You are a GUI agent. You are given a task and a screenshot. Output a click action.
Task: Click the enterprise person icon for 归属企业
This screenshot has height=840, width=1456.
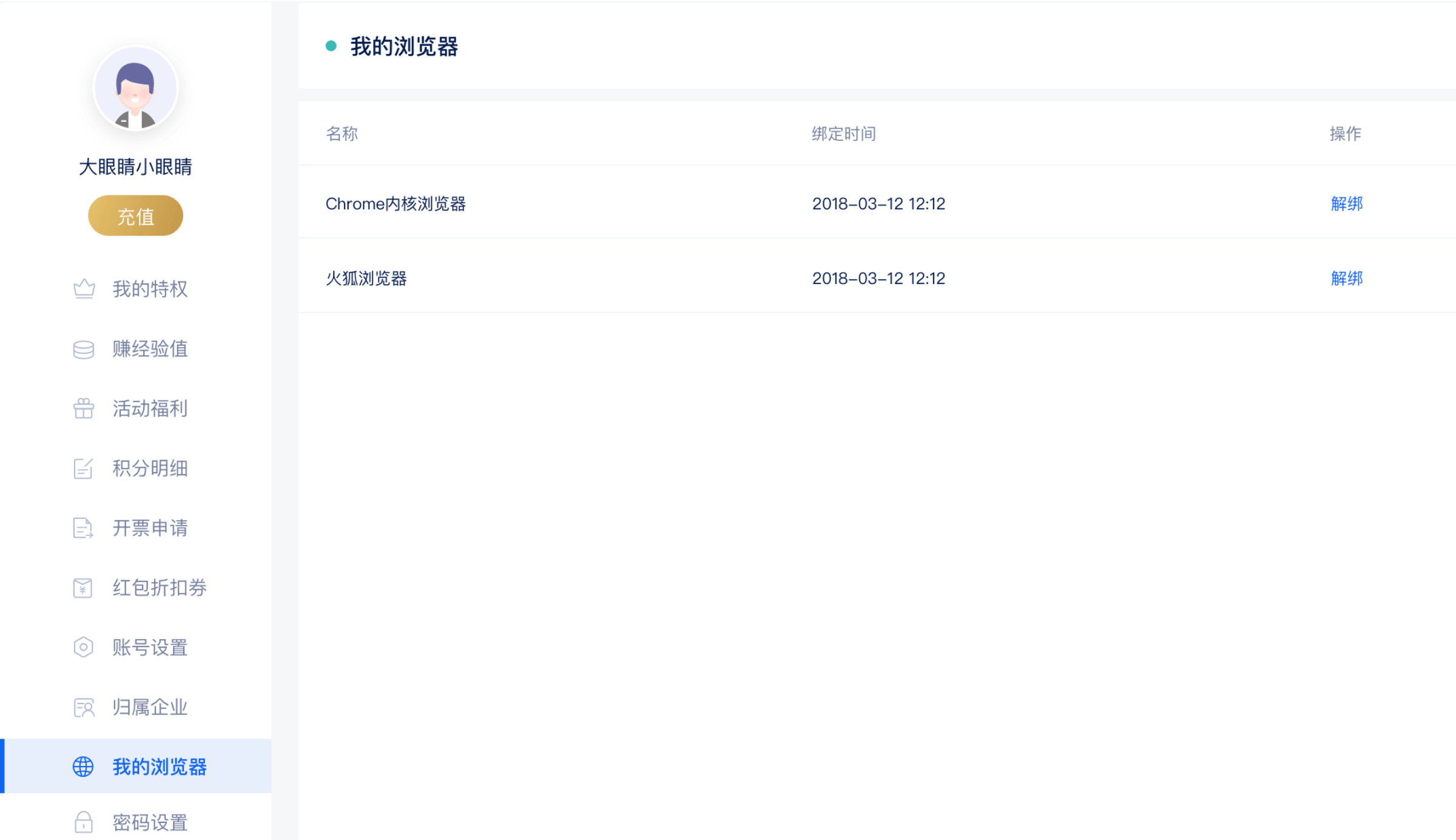coord(84,707)
